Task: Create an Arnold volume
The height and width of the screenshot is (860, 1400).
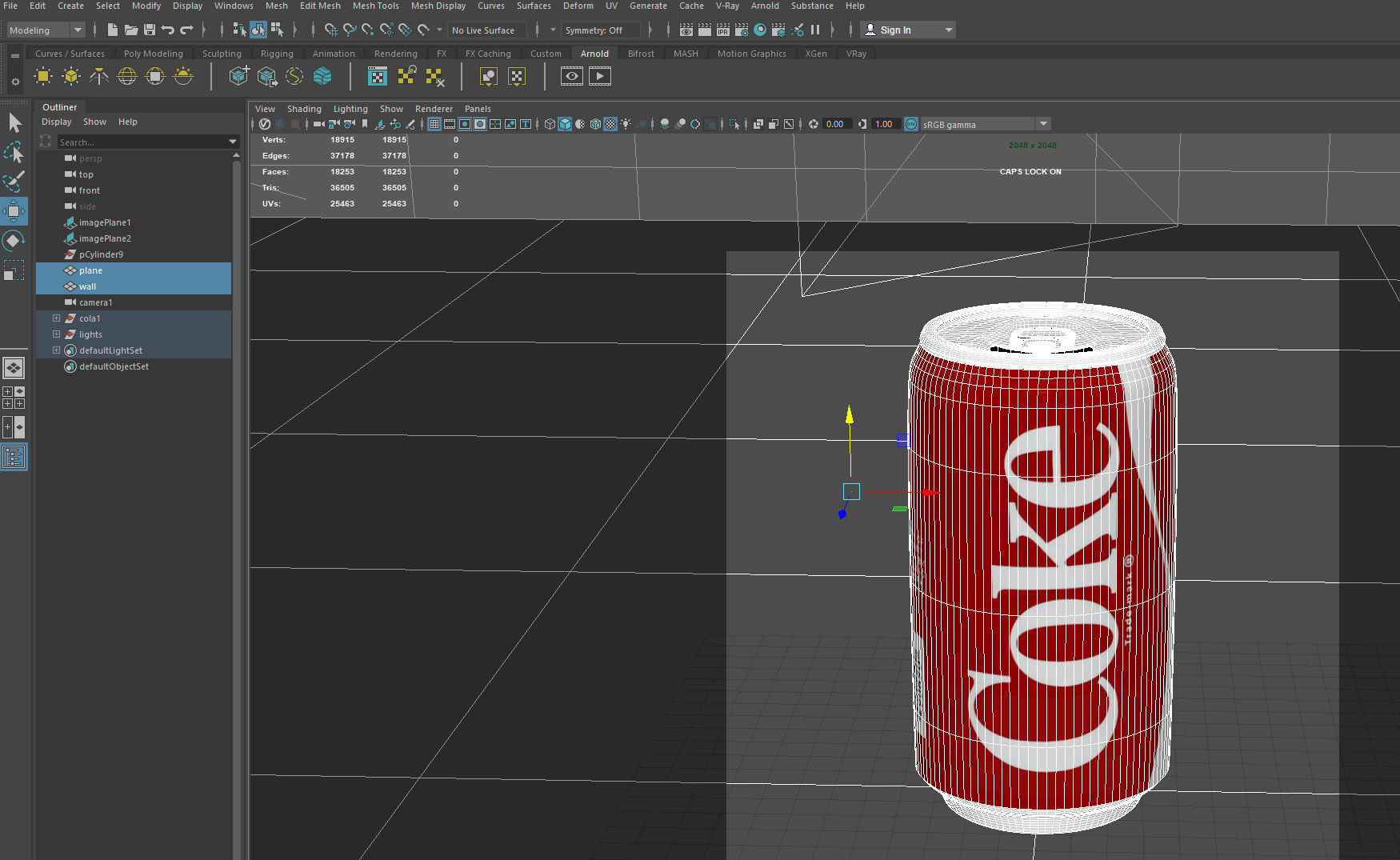Action: point(322,77)
